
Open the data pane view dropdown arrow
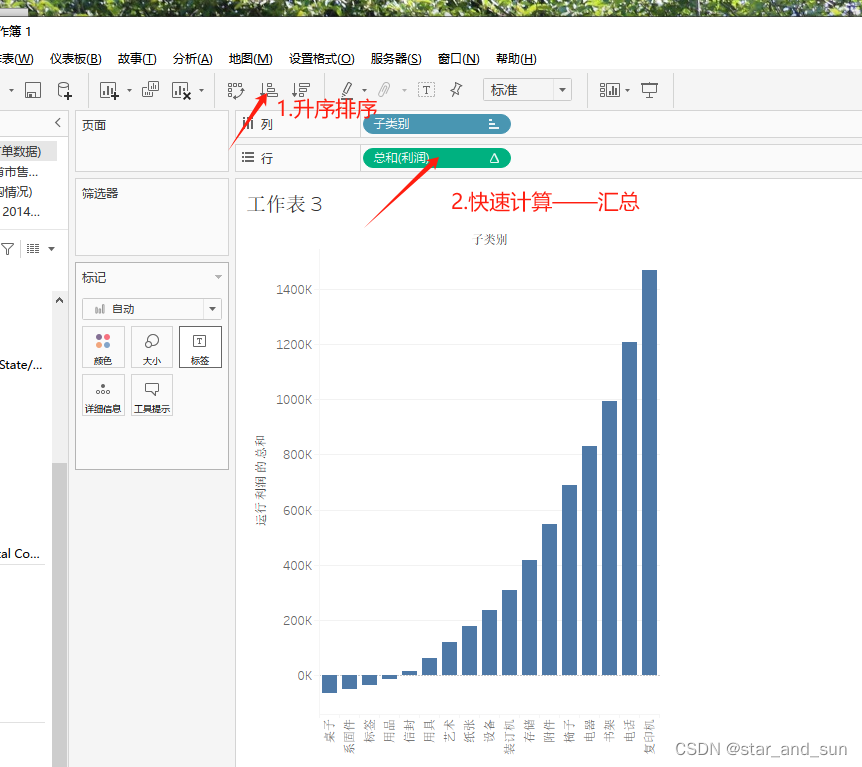tap(52, 249)
